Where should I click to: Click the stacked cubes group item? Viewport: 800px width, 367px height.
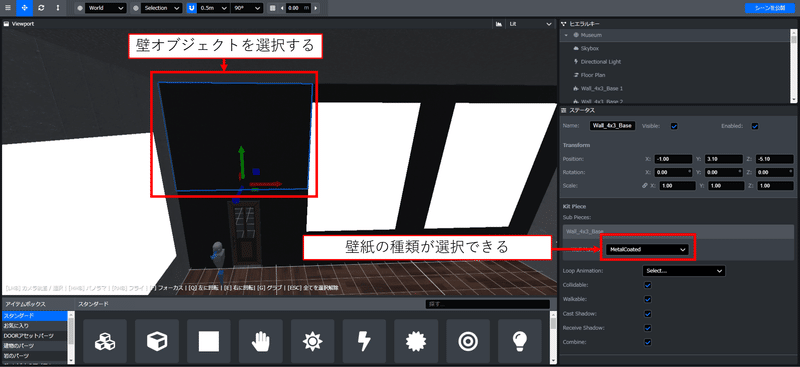tap(105, 341)
